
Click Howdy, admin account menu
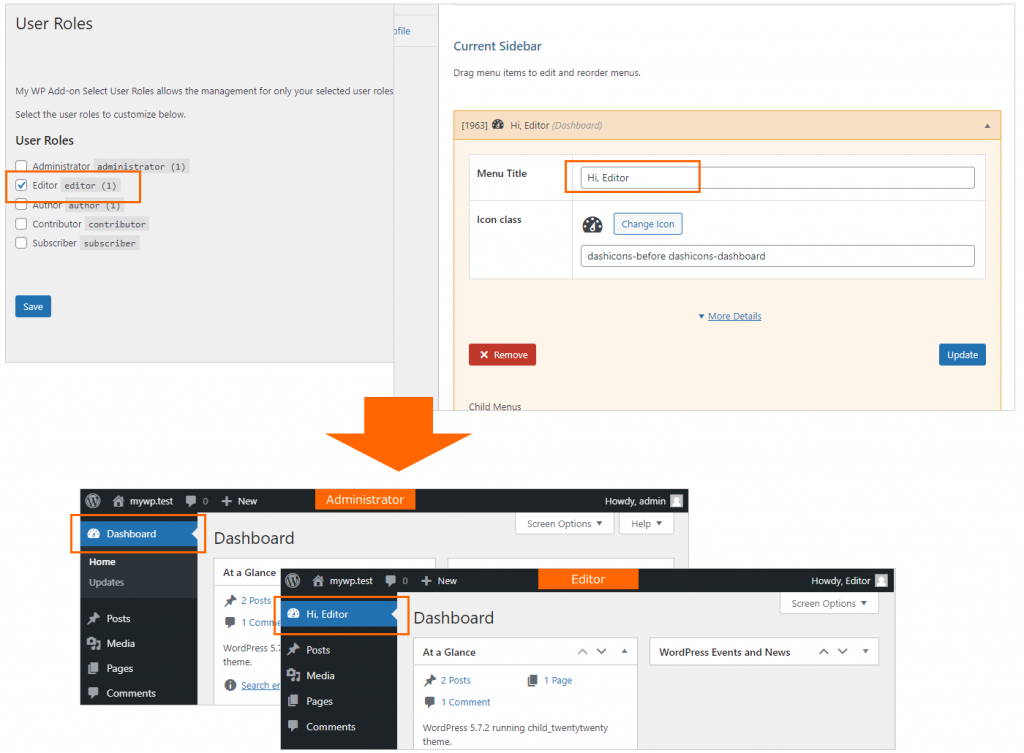[x=643, y=501]
